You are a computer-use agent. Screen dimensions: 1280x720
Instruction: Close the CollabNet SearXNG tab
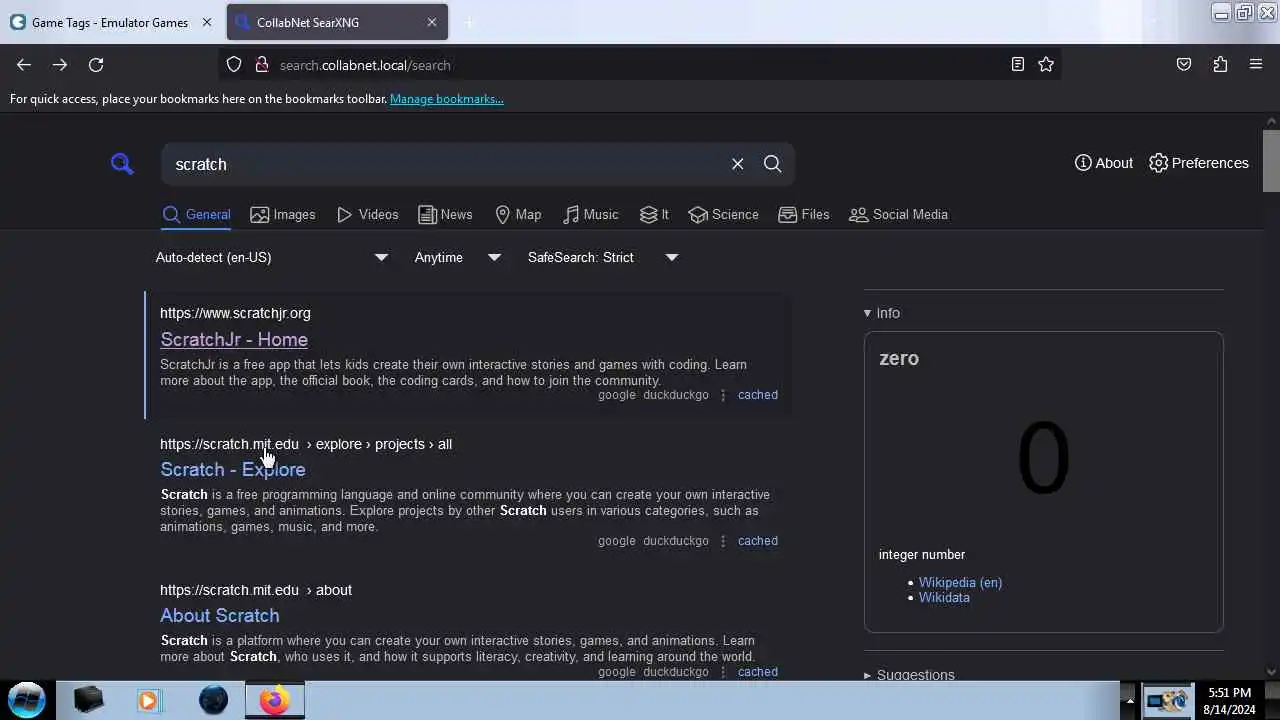pos(432,22)
